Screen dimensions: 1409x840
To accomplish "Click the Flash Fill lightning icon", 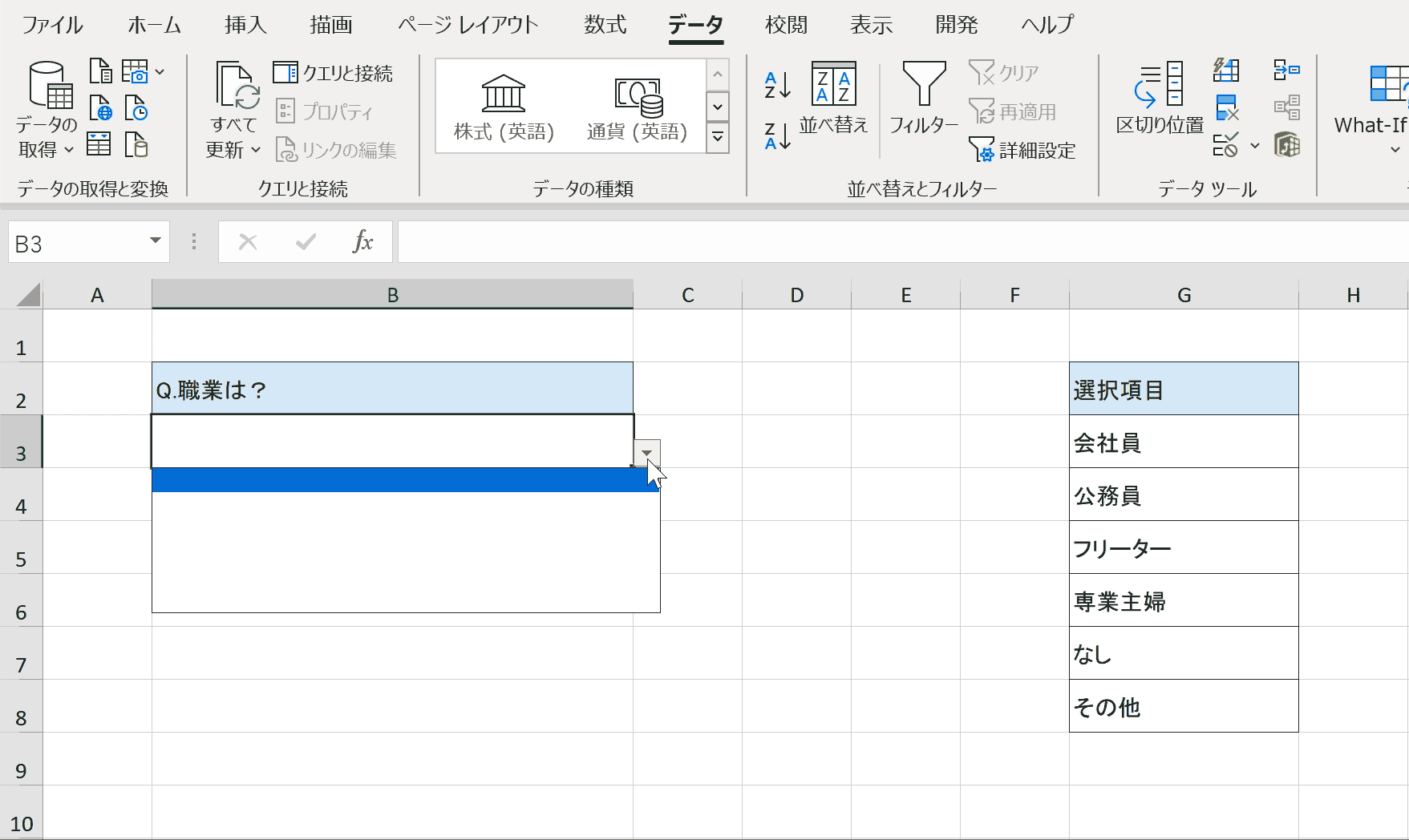I will (x=1226, y=71).
